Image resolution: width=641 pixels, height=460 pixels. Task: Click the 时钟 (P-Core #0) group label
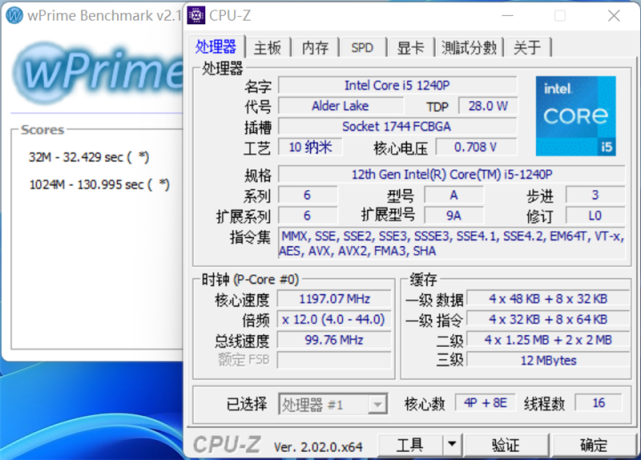point(250,280)
